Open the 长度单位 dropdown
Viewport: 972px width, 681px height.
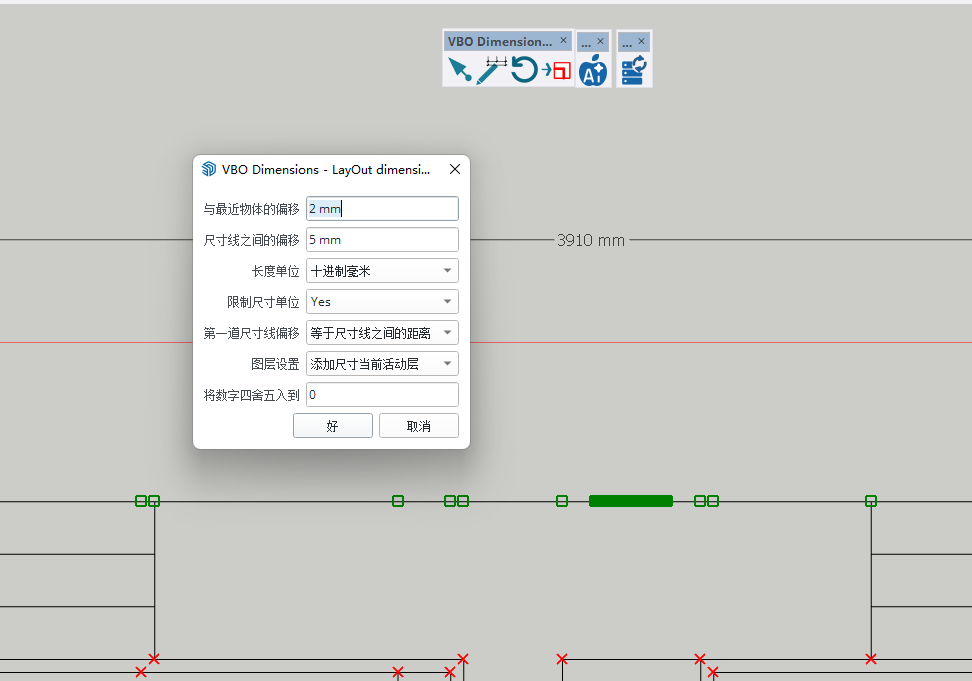click(x=382, y=271)
